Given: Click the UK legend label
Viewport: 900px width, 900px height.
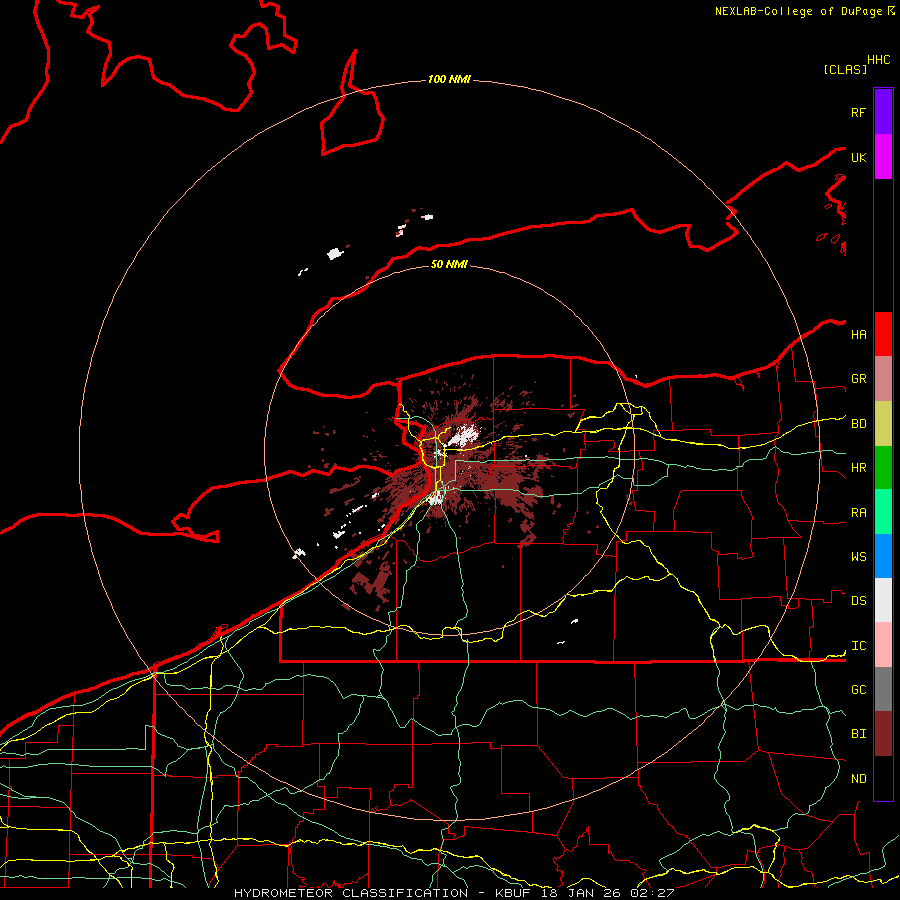Looking at the screenshot, I should tap(858, 157).
